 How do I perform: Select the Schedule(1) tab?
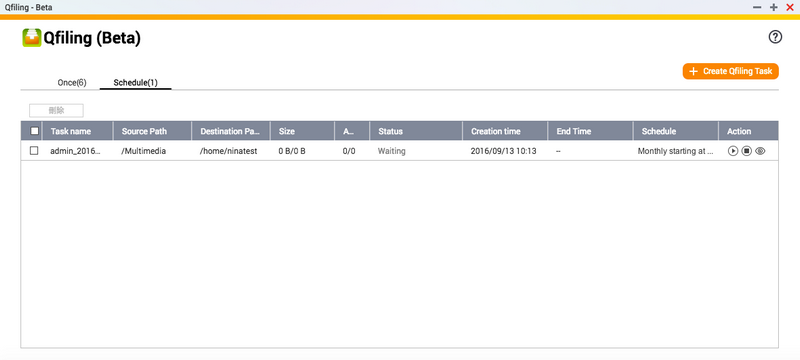click(x=136, y=83)
